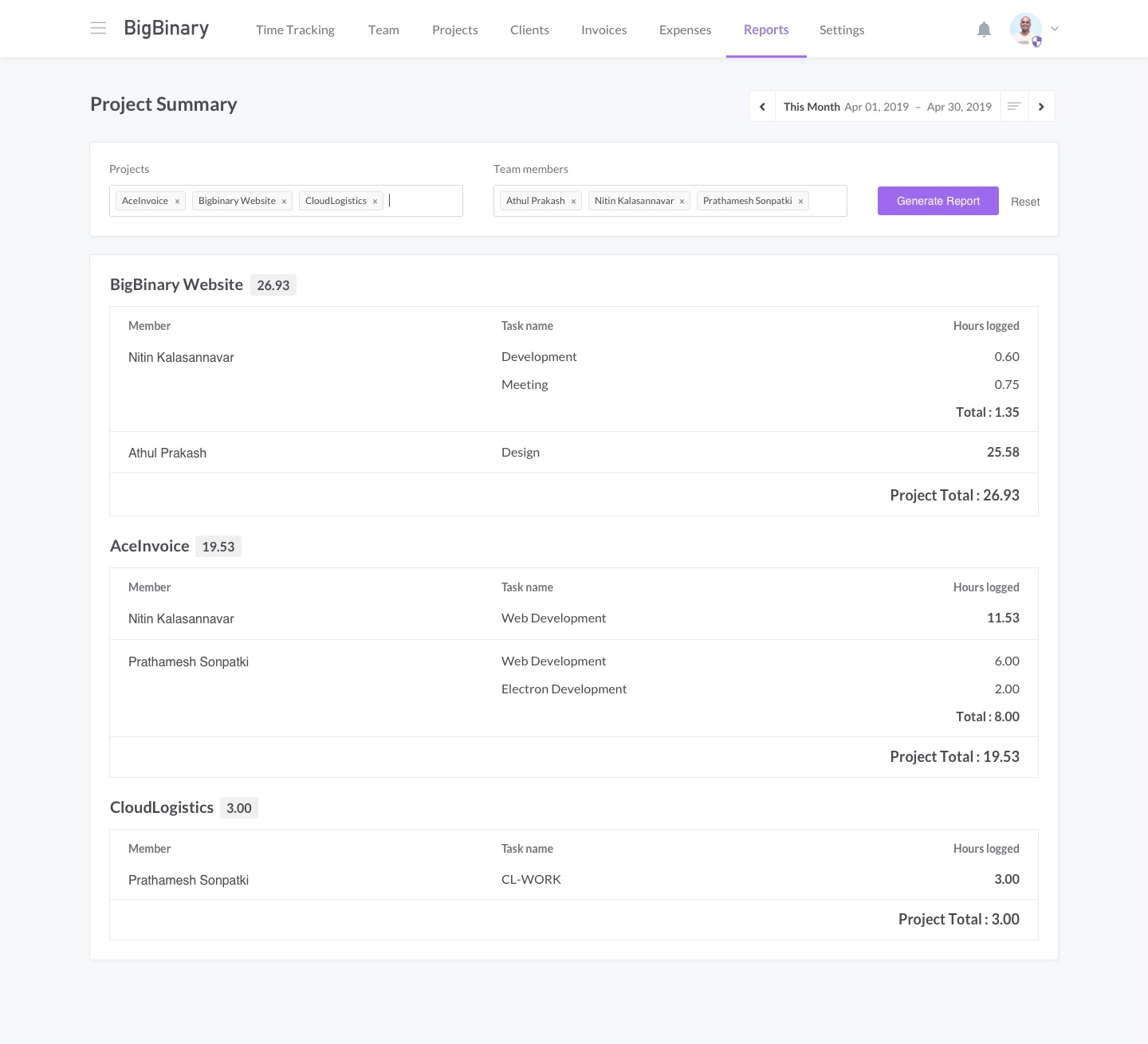
Task: Go to the Invoices tab
Action: pyautogui.click(x=603, y=29)
